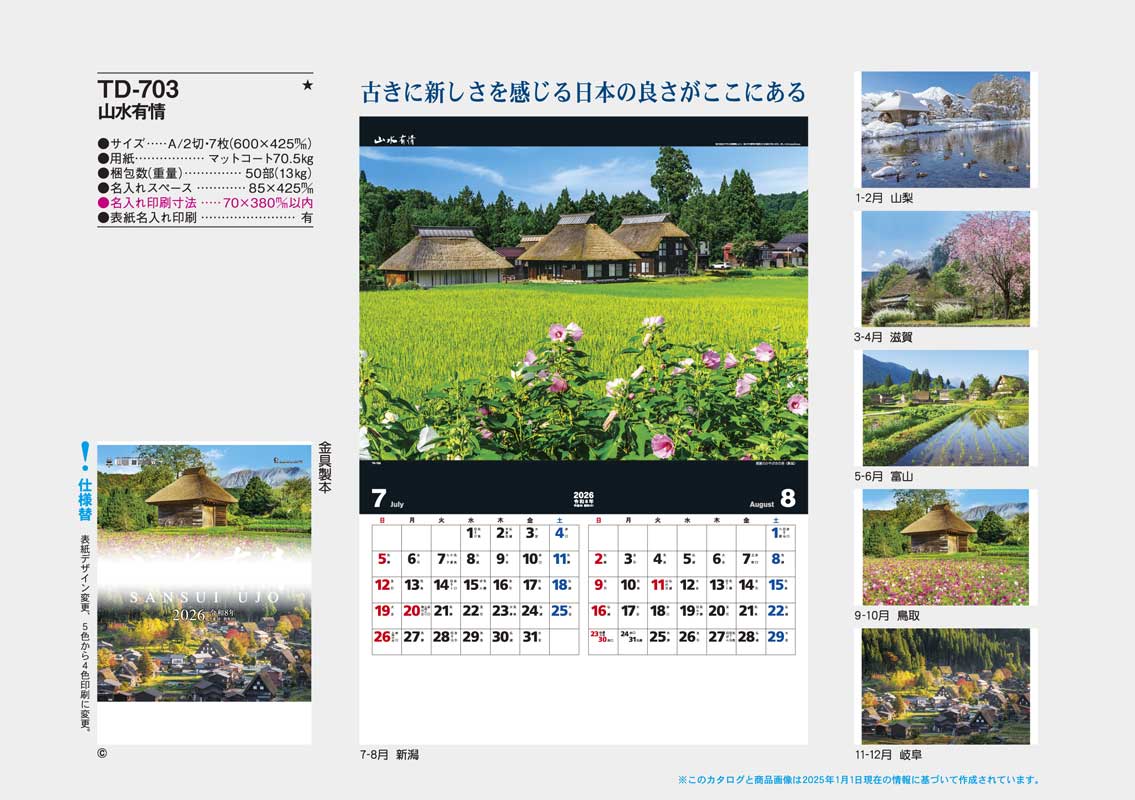The height and width of the screenshot is (800, 1135).
Task: Click the blue exclamation mark above 仕様替
Action: tap(85, 456)
